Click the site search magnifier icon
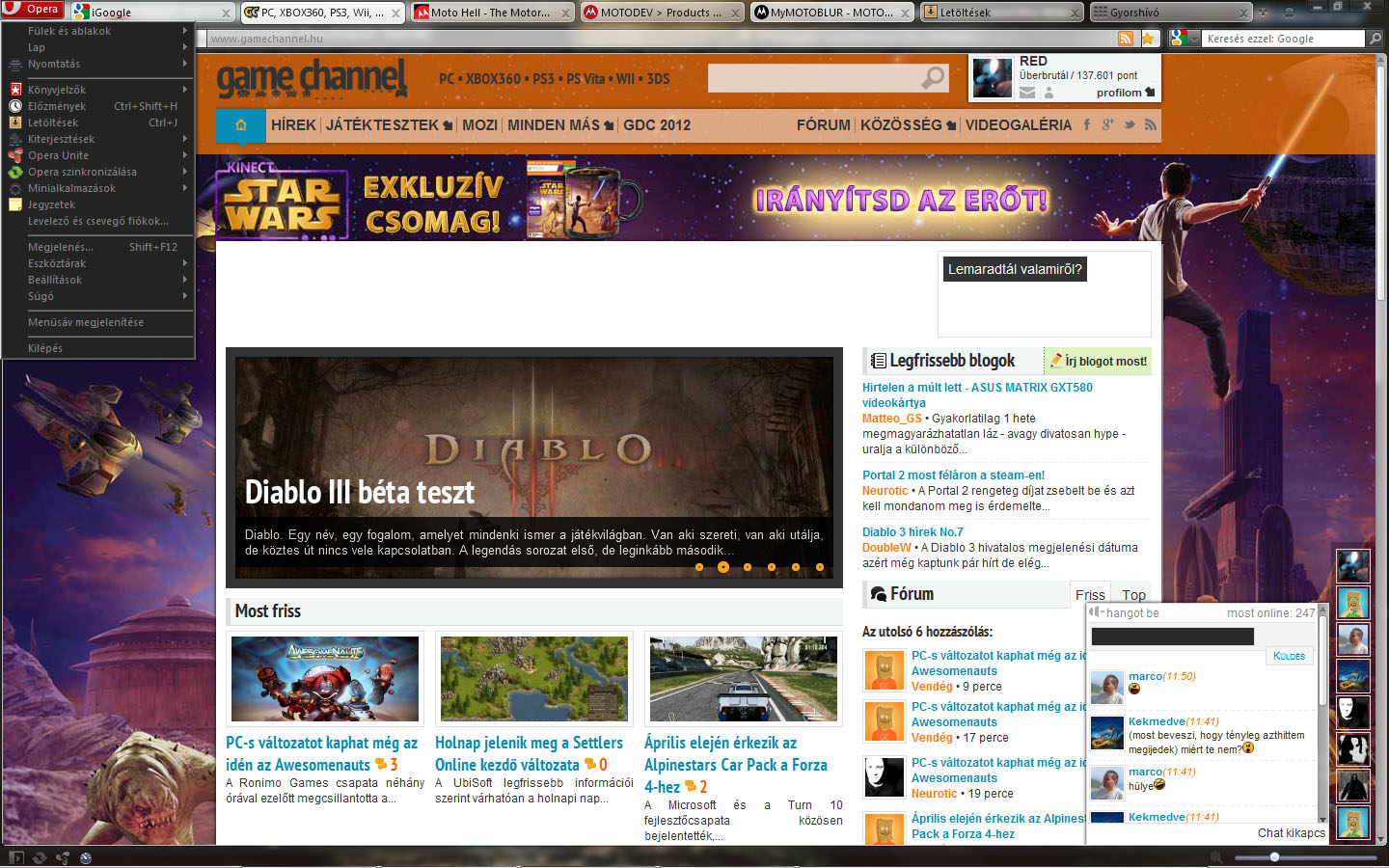The width and height of the screenshot is (1389, 868). point(933,78)
